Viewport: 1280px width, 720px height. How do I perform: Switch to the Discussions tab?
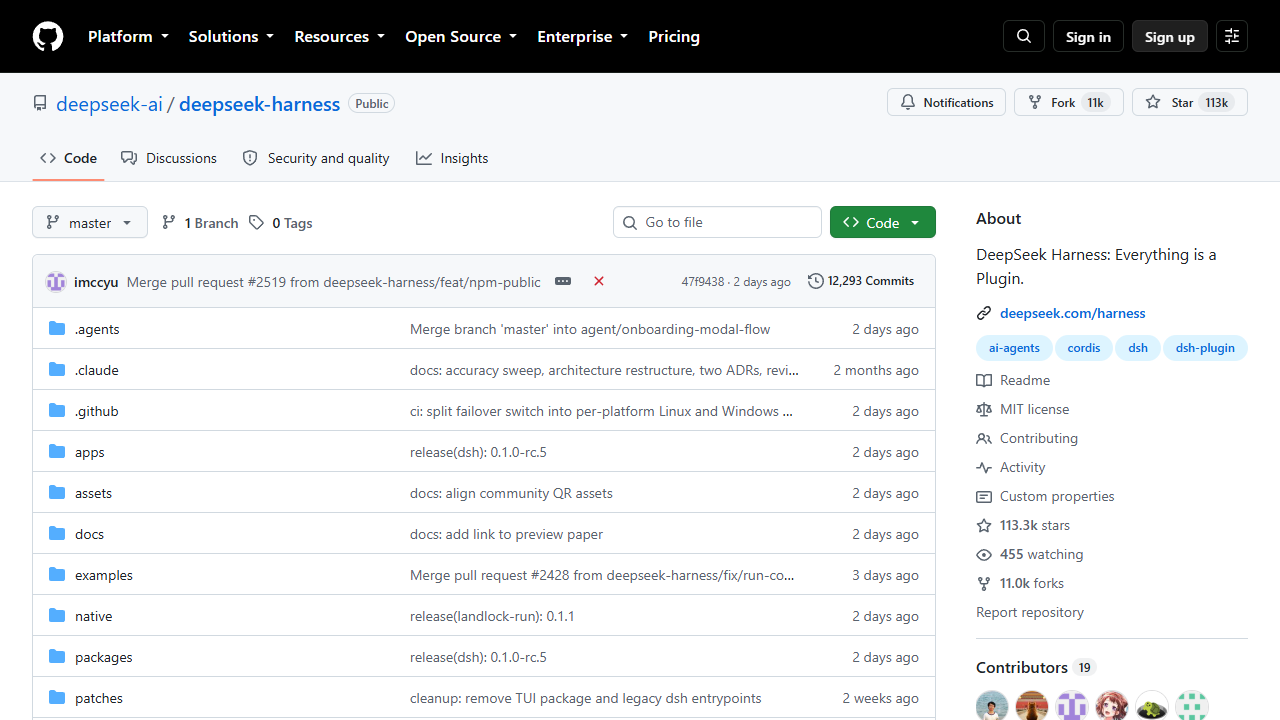pyautogui.click(x=168, y=158)
